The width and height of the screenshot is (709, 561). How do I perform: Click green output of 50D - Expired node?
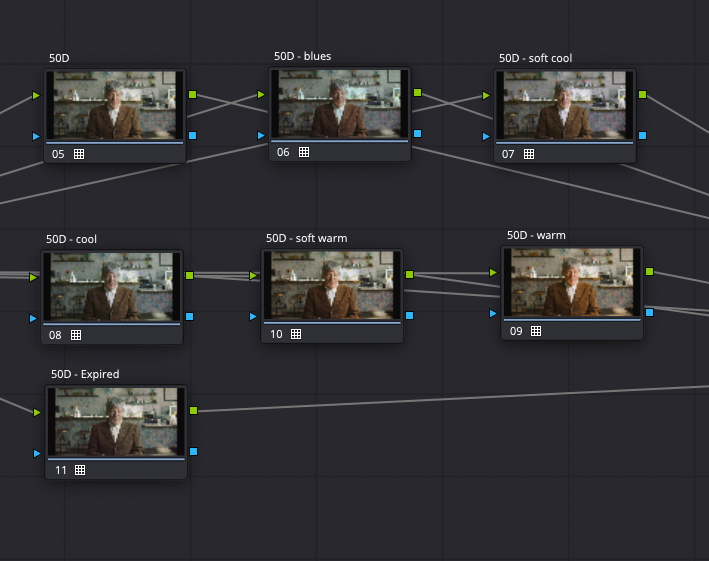pyautogui.click(x=193, y=410)
